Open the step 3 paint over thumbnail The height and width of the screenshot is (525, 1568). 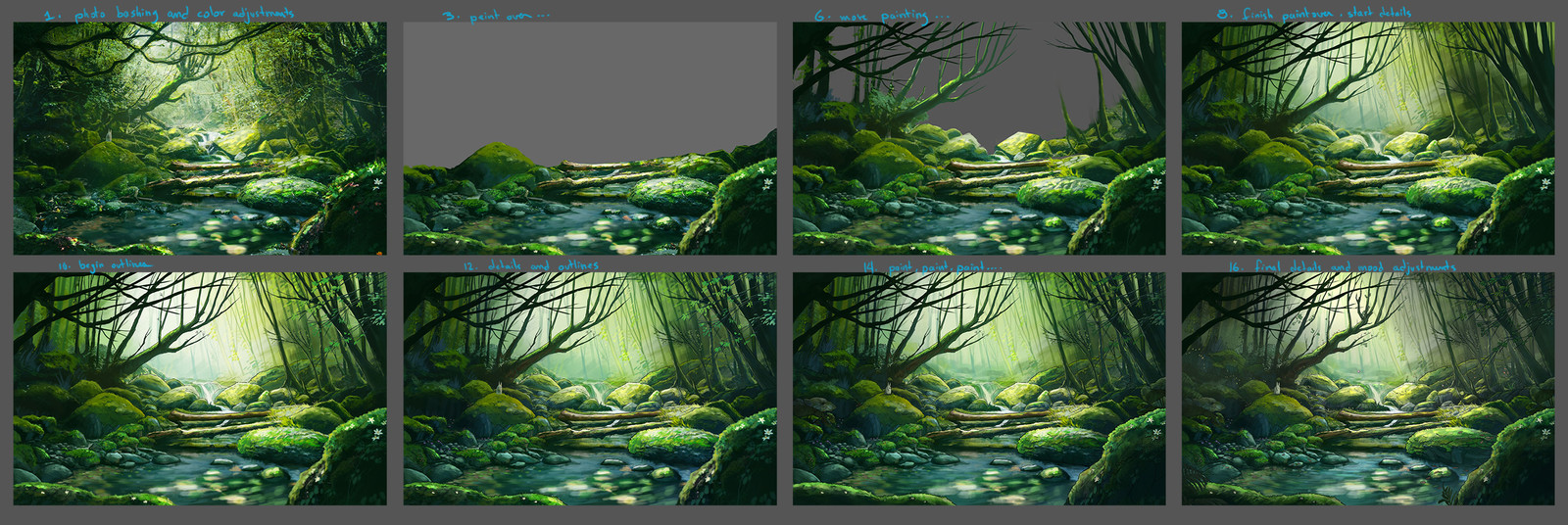(590, 138)
